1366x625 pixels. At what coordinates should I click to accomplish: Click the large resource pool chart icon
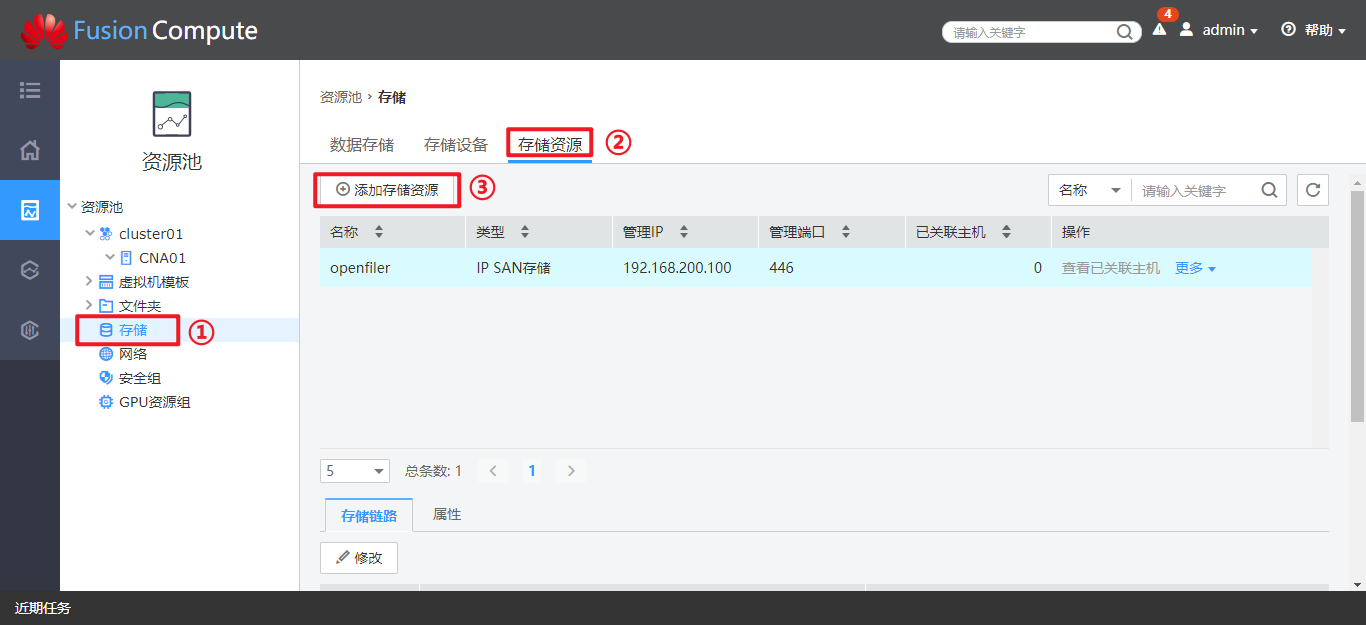tap(172, 114)
